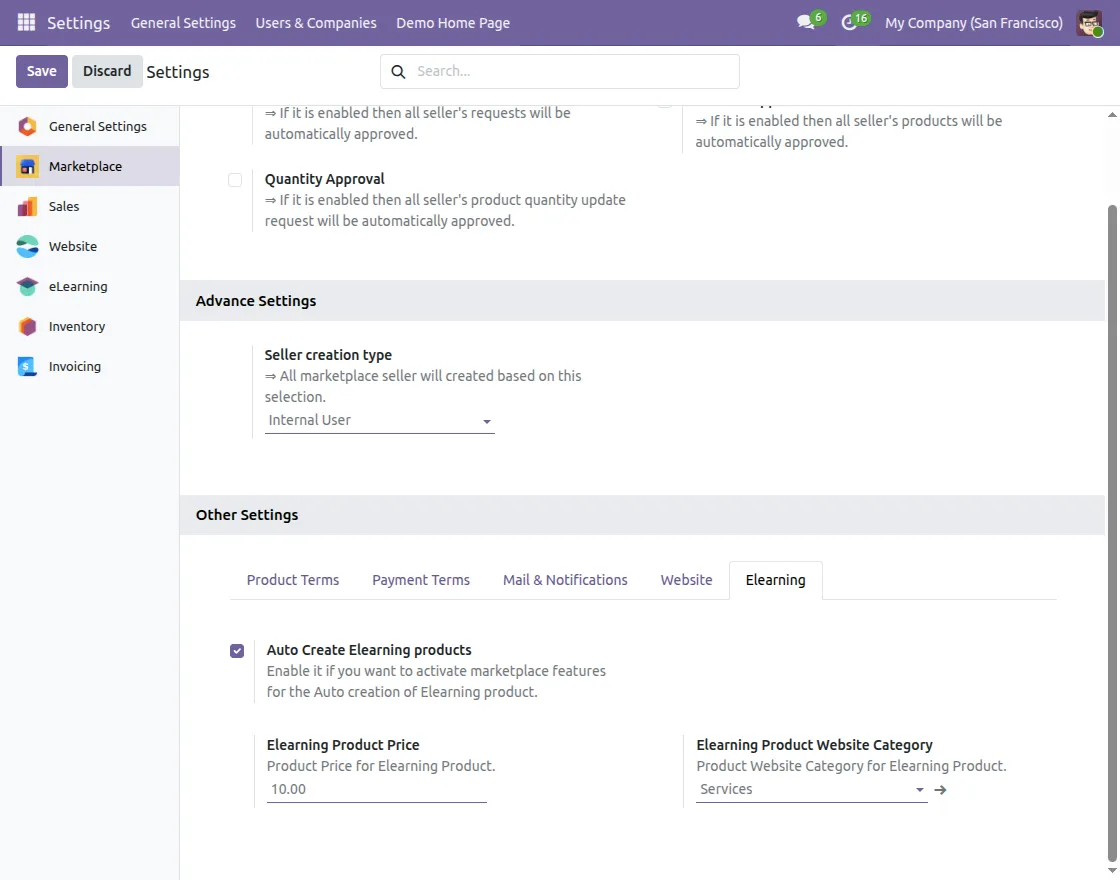This screenshot has height=880, width=1120.
Task: Click the Settings app title in navbar
Action: pyautogui.click(x=79, y=23)
